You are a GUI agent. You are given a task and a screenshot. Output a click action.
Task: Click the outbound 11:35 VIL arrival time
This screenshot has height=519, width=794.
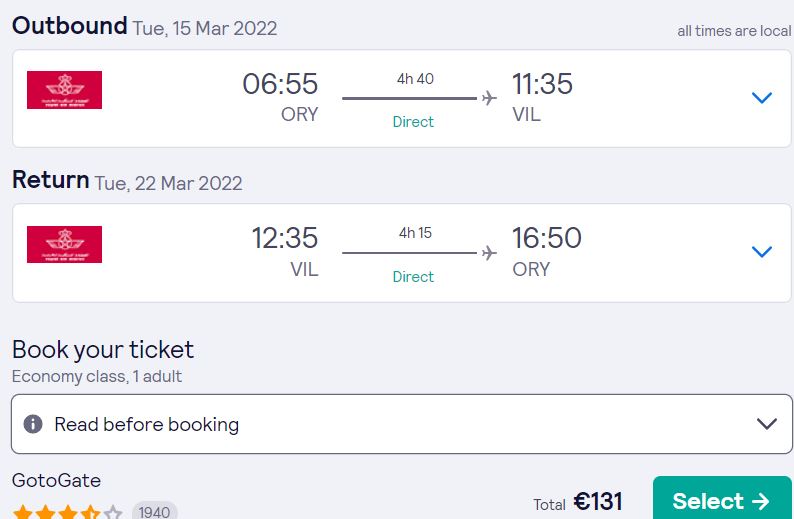pyautogui.click(x=542, y=97)
